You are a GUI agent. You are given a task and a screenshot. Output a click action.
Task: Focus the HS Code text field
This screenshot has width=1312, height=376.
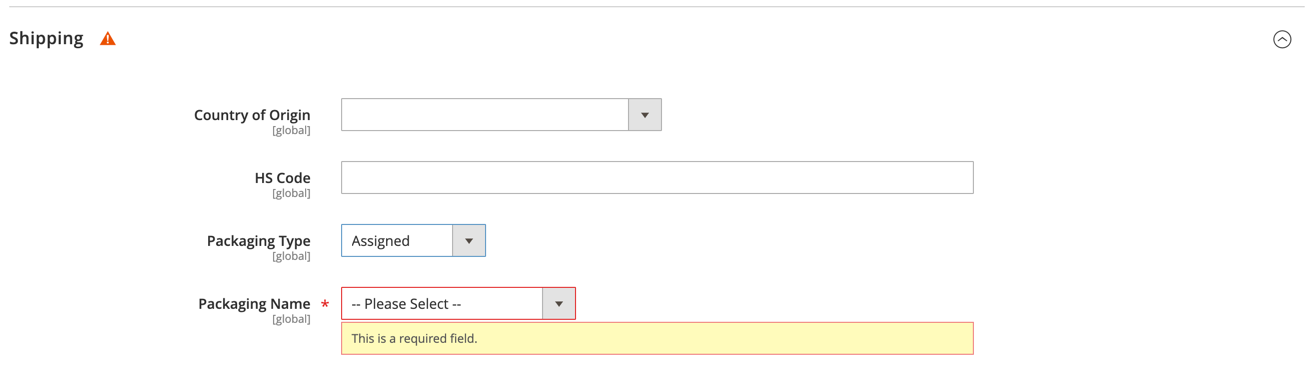[657, 178]
